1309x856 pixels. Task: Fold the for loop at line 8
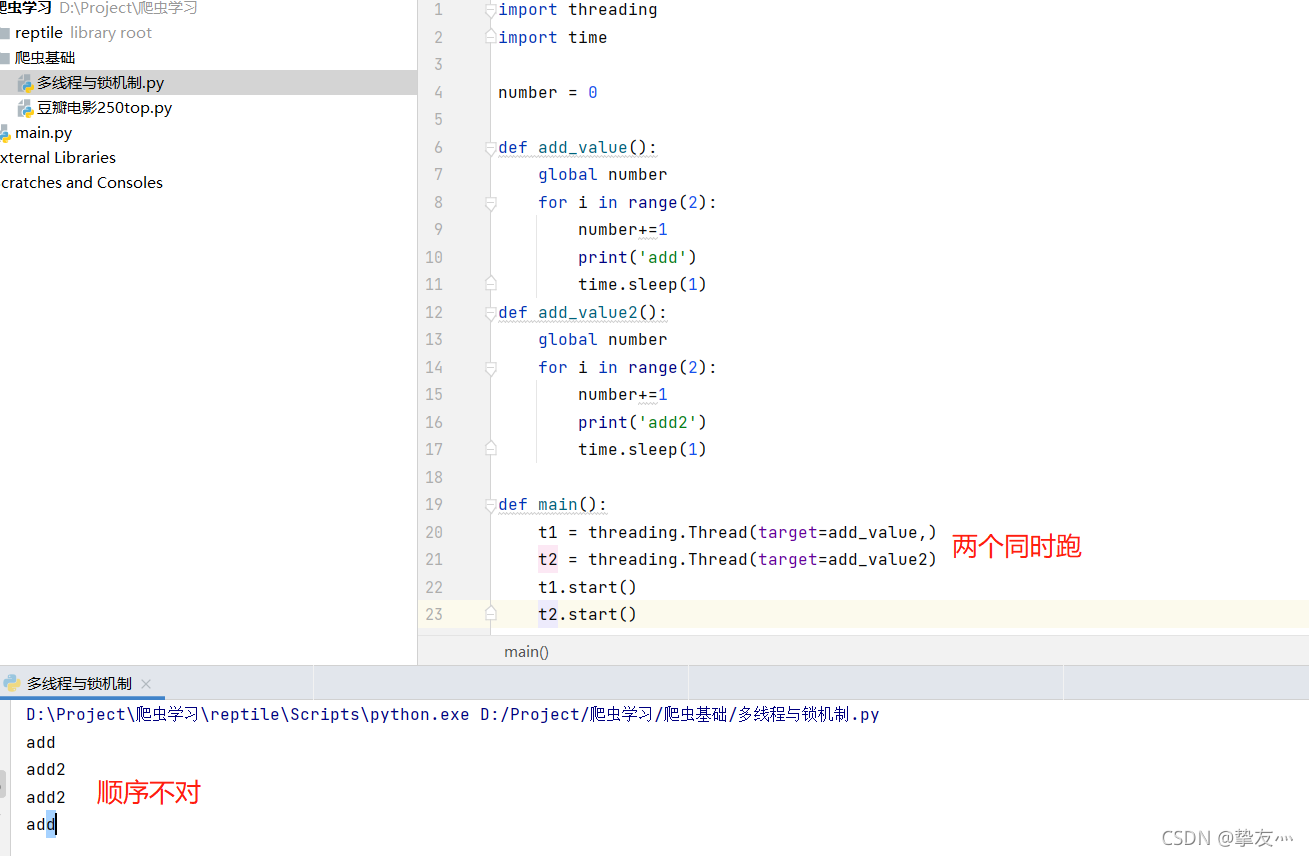tap(490, 203)
